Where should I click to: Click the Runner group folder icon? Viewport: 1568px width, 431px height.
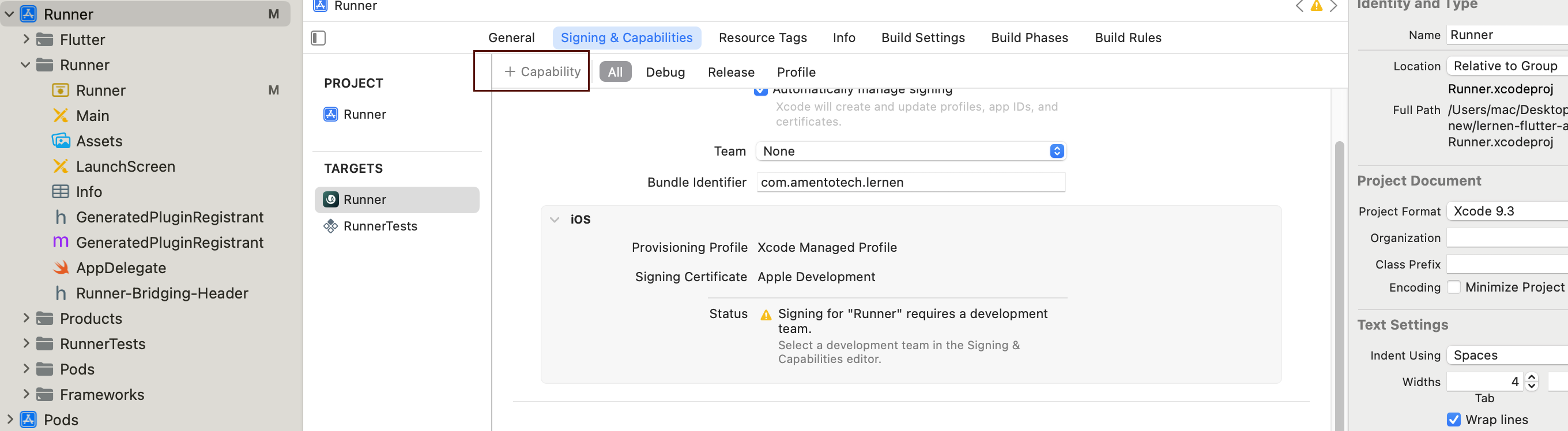coord(44,65)
